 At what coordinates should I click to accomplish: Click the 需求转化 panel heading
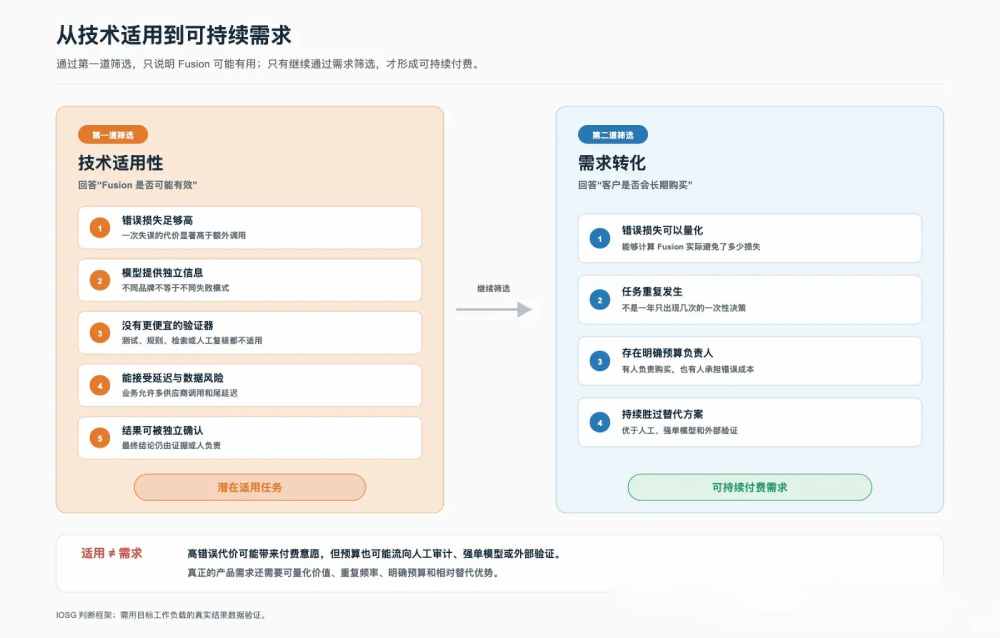tap(612, 163)
